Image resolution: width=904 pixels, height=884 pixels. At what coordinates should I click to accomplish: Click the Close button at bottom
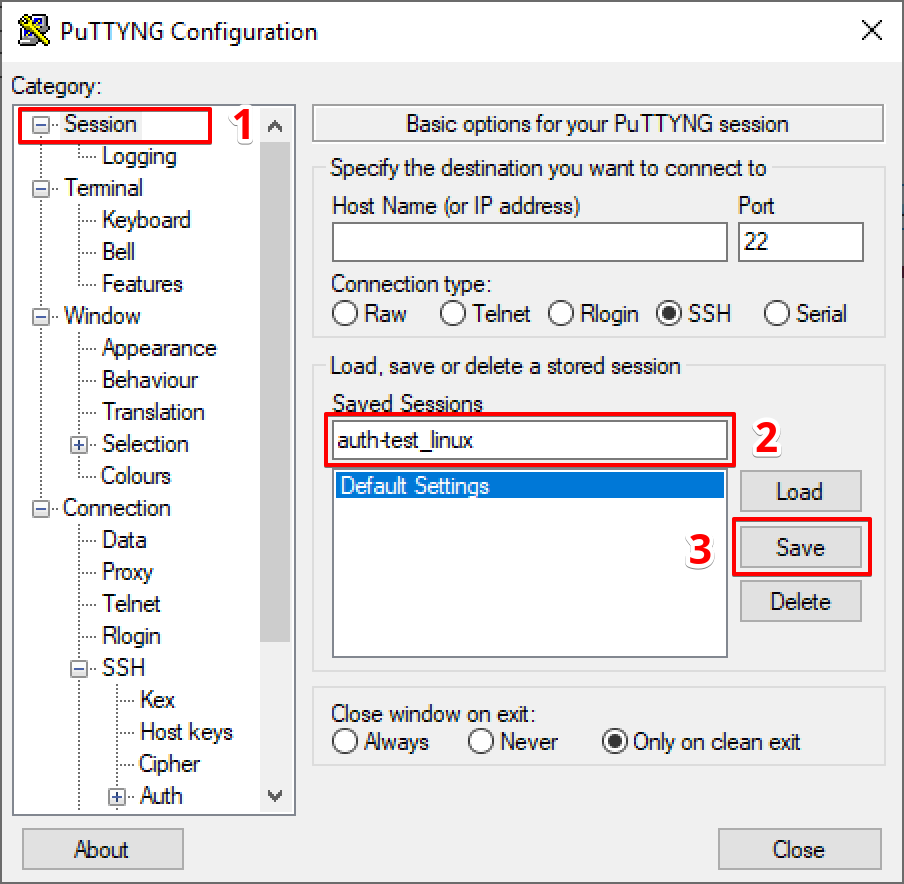tap(799, 849)
